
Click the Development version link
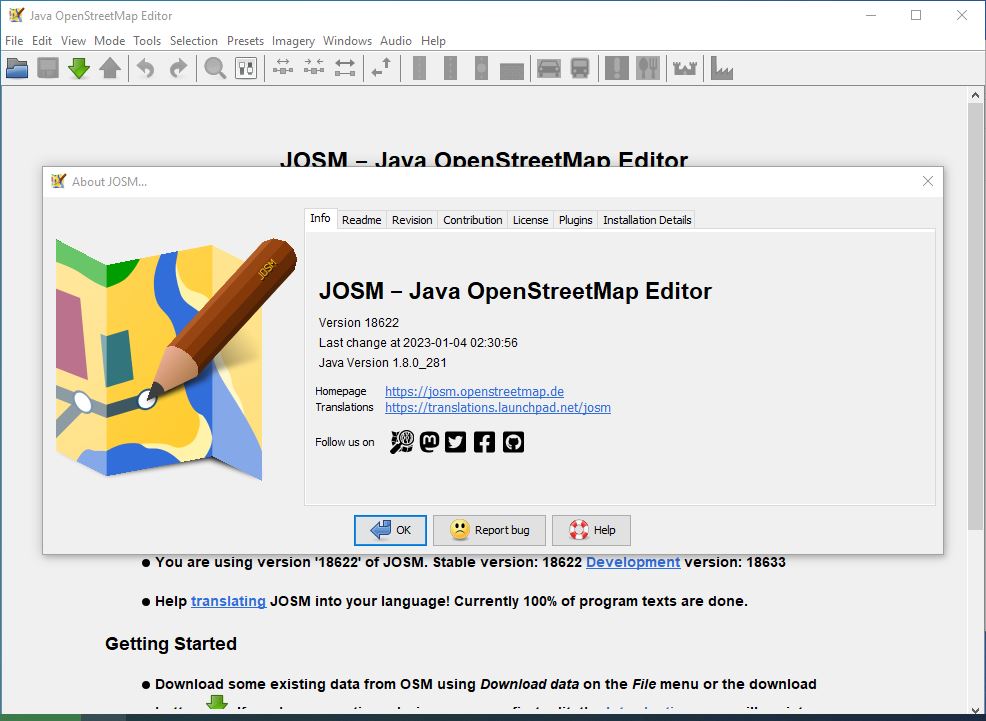(633, 562)
